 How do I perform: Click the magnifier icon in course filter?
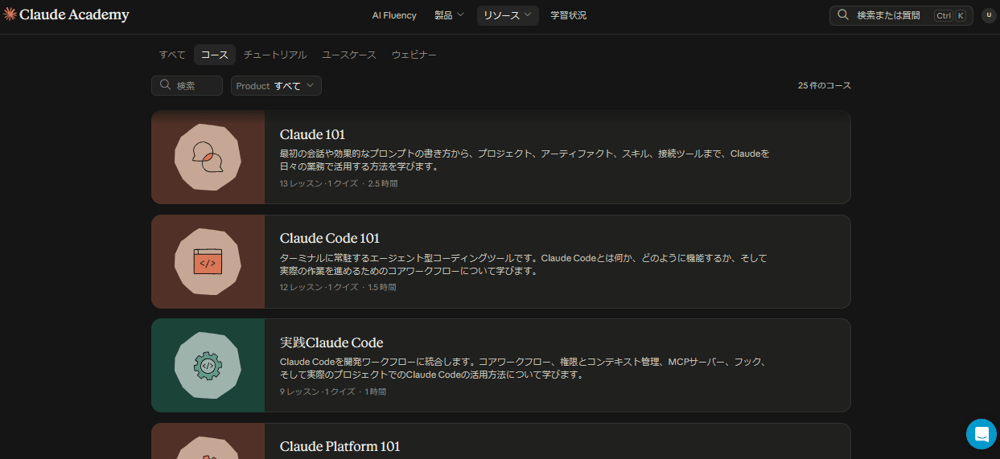tap(165, 85)
